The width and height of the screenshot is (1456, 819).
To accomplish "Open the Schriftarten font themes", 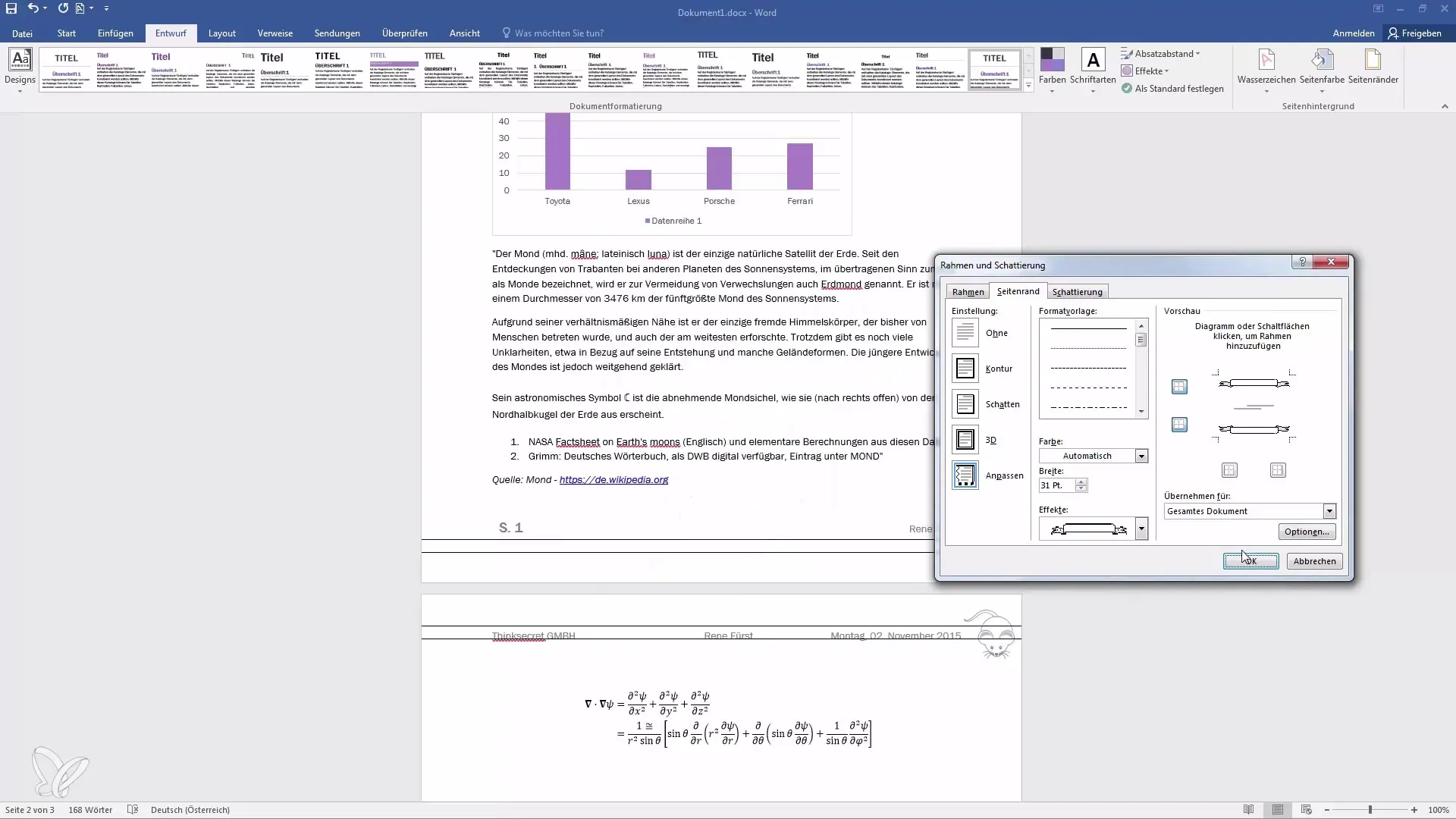I will pos(1093,70).
